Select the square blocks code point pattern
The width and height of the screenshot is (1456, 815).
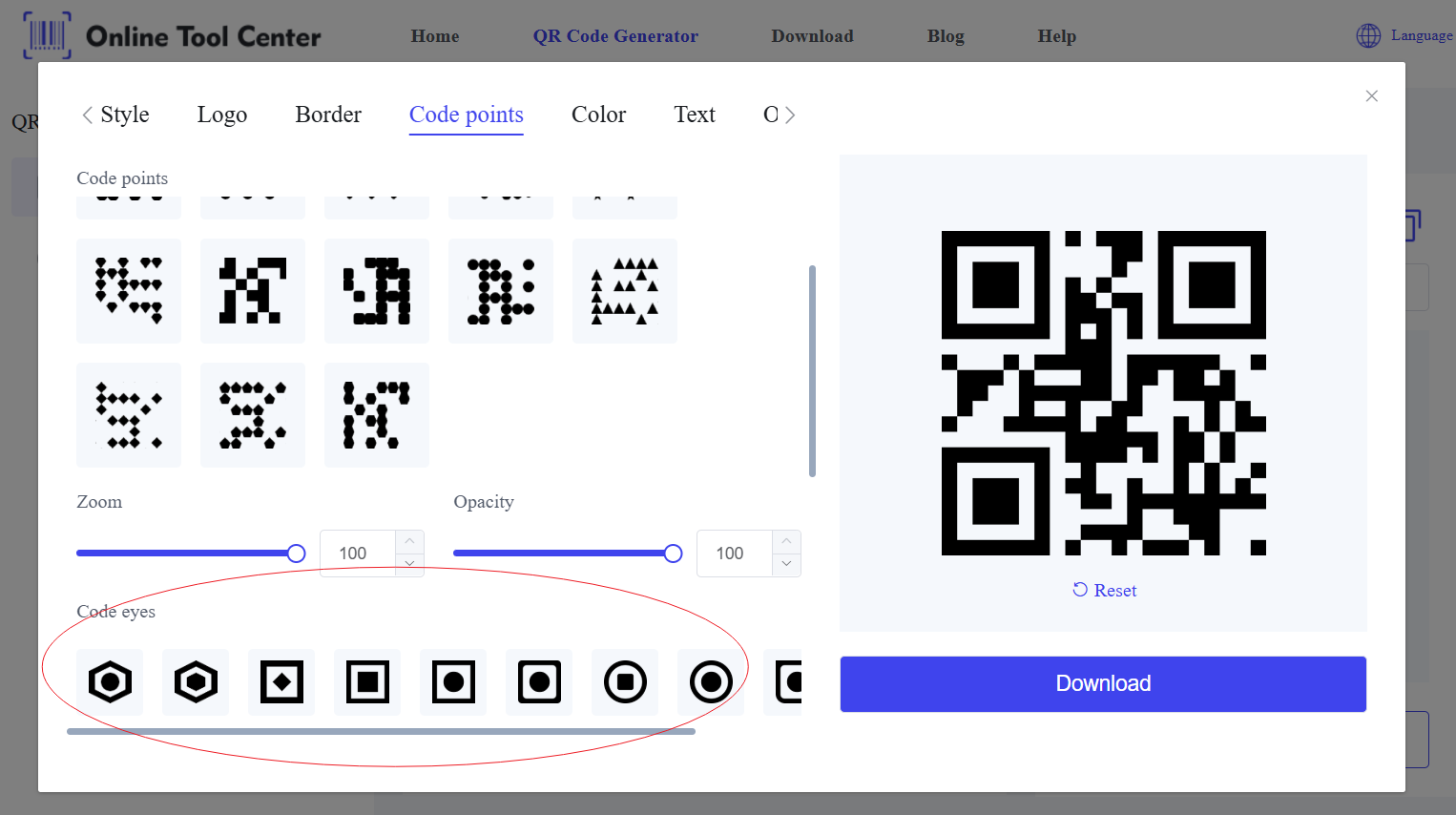pyautogui.click(x=253, y=291)
